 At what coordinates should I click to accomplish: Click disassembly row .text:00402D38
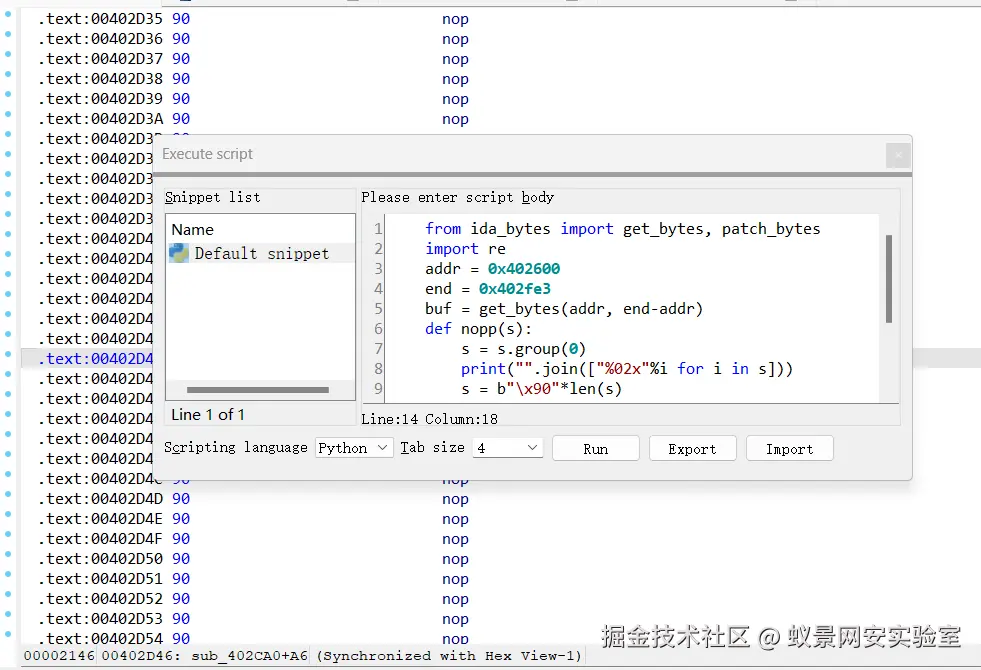coord(253,79)
